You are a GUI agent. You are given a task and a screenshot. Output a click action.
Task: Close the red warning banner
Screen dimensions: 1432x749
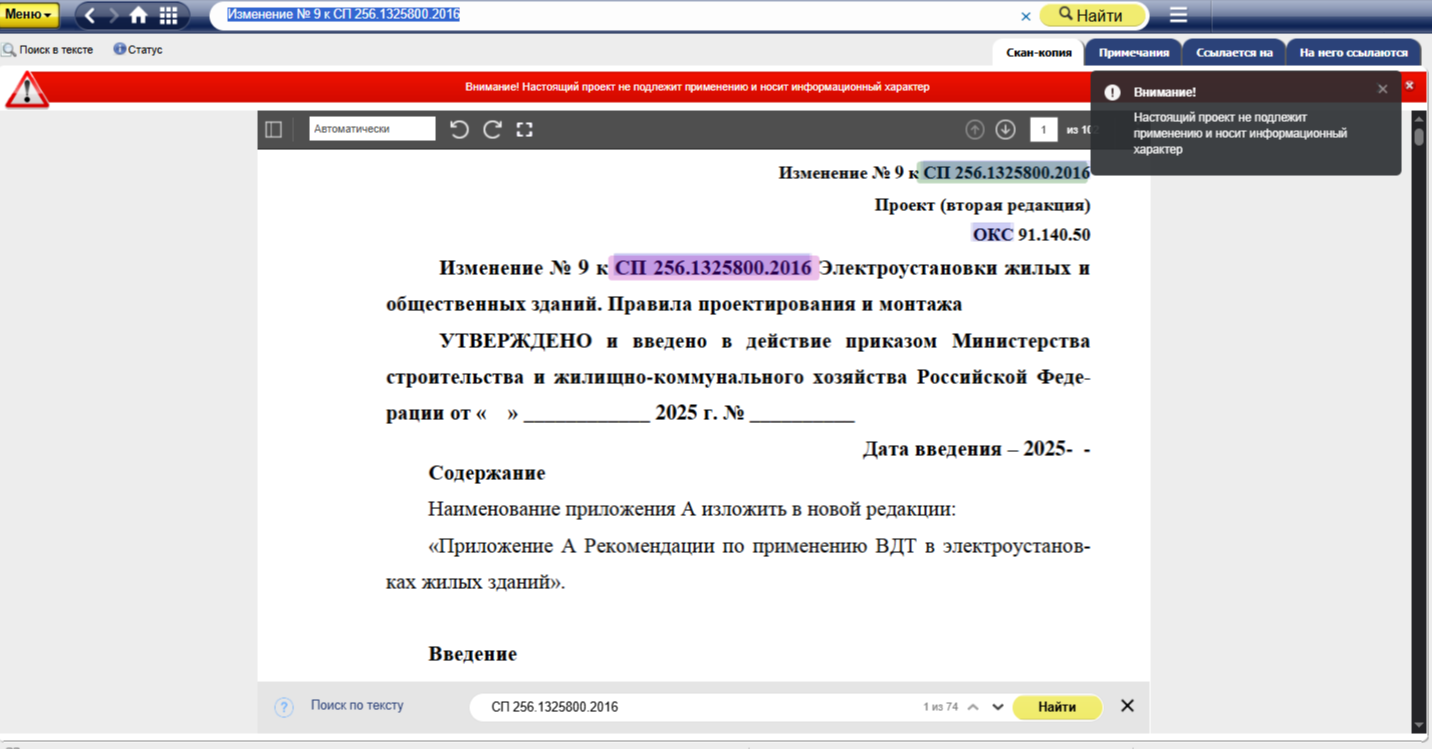1409,86
